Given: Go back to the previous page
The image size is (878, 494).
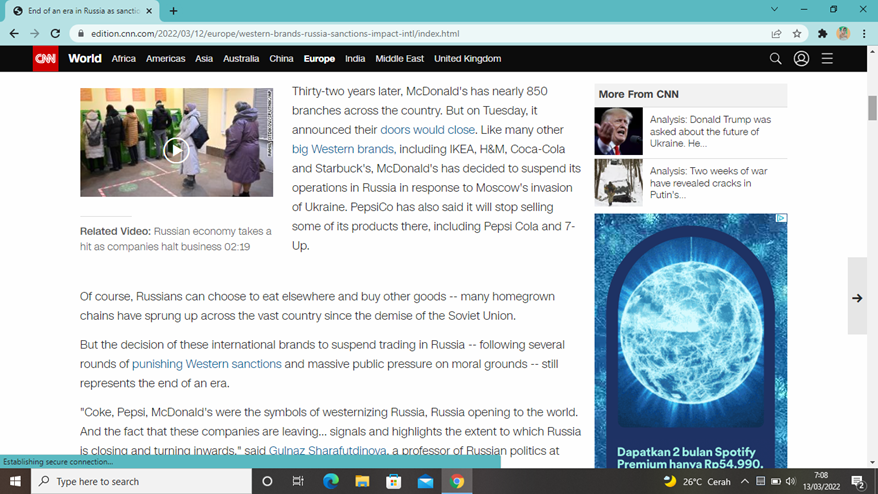Looking at the screenshot, I should [14, 34].
